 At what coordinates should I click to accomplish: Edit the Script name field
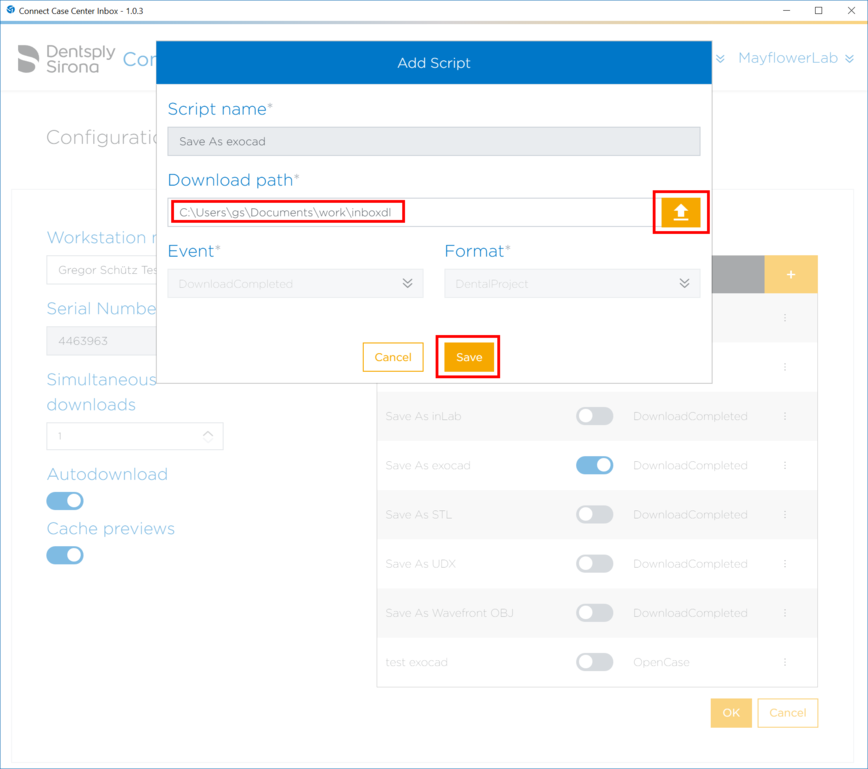click(433, 141)
